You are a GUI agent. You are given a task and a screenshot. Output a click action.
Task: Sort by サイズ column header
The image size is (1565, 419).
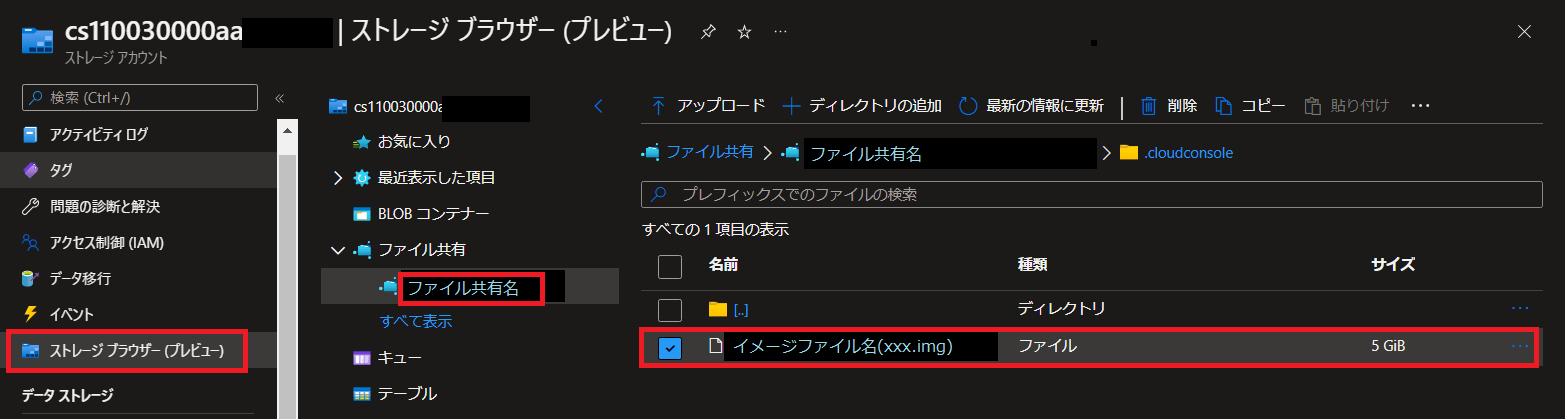coord(1393,265)
